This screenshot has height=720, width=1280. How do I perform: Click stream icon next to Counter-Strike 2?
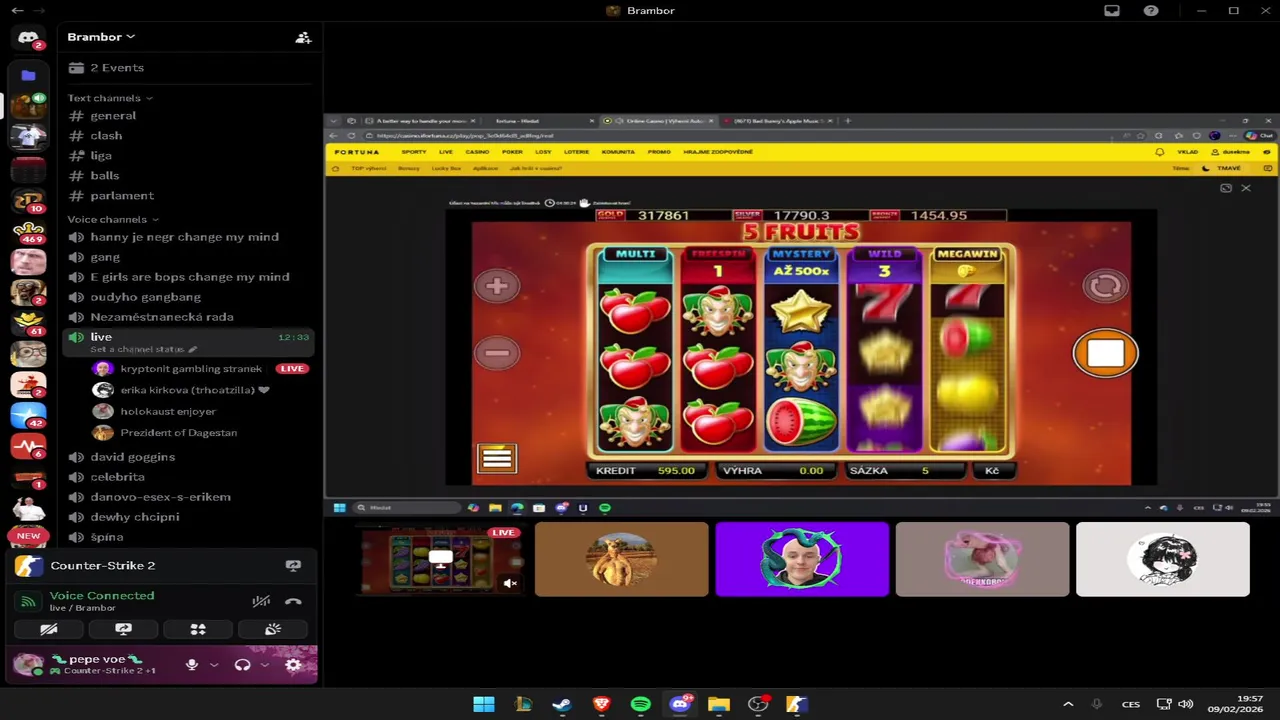tap(293, 565)
